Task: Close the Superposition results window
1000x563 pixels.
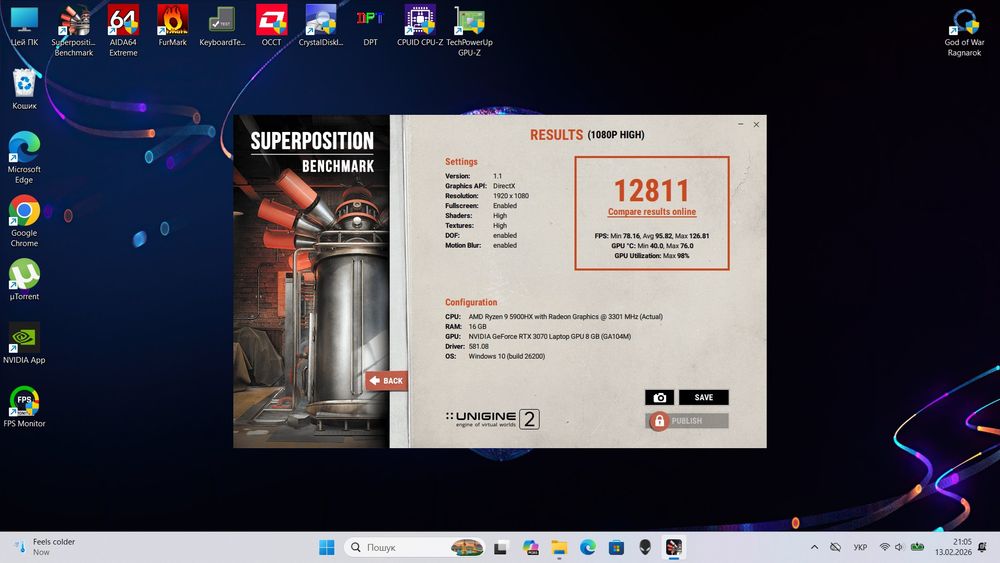Action: 756,124
